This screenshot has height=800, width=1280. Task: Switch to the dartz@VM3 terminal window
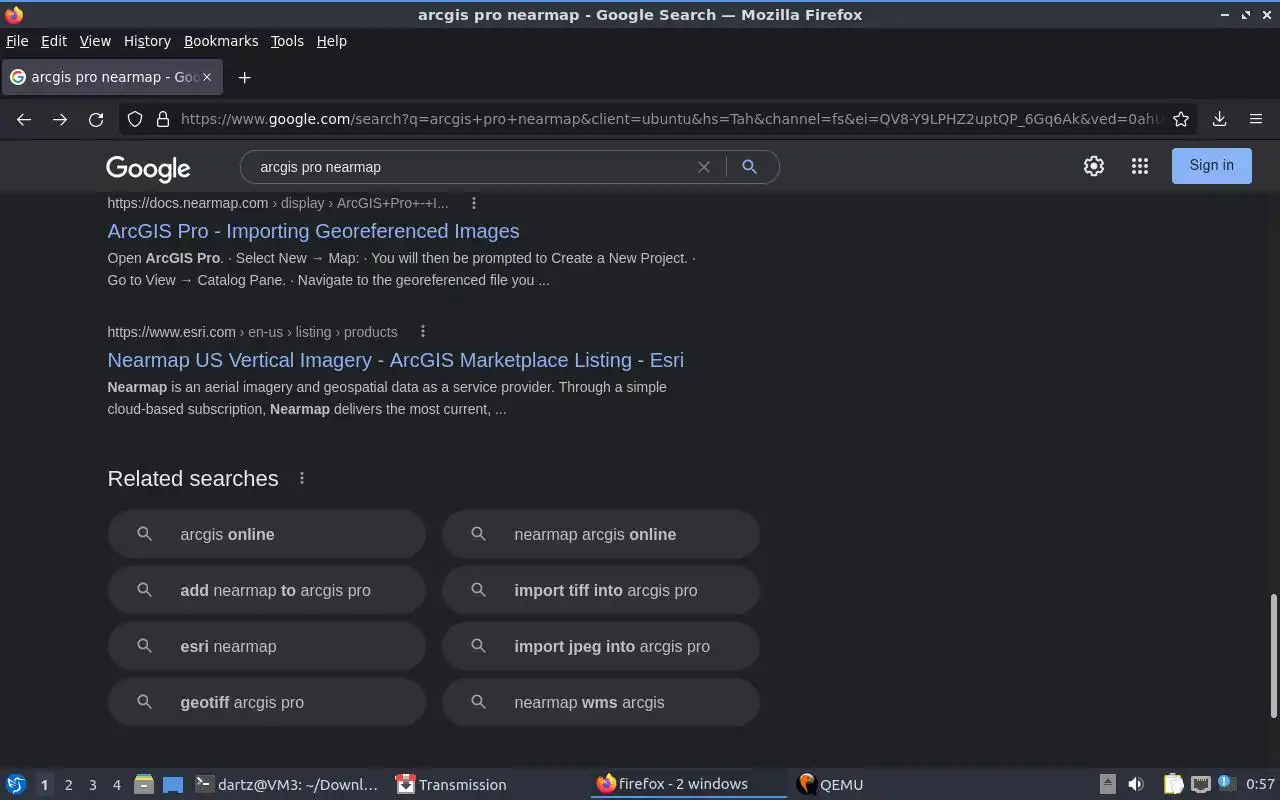[287, 784]
